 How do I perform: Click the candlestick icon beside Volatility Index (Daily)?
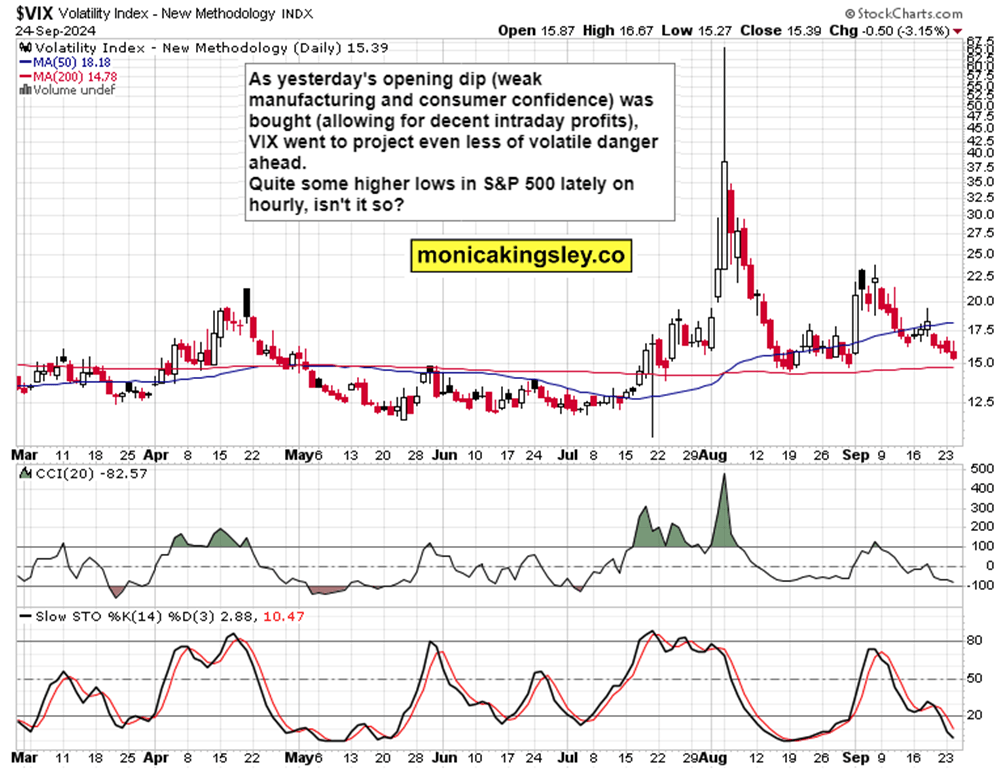pyautogui.click(x=26, y=47)
